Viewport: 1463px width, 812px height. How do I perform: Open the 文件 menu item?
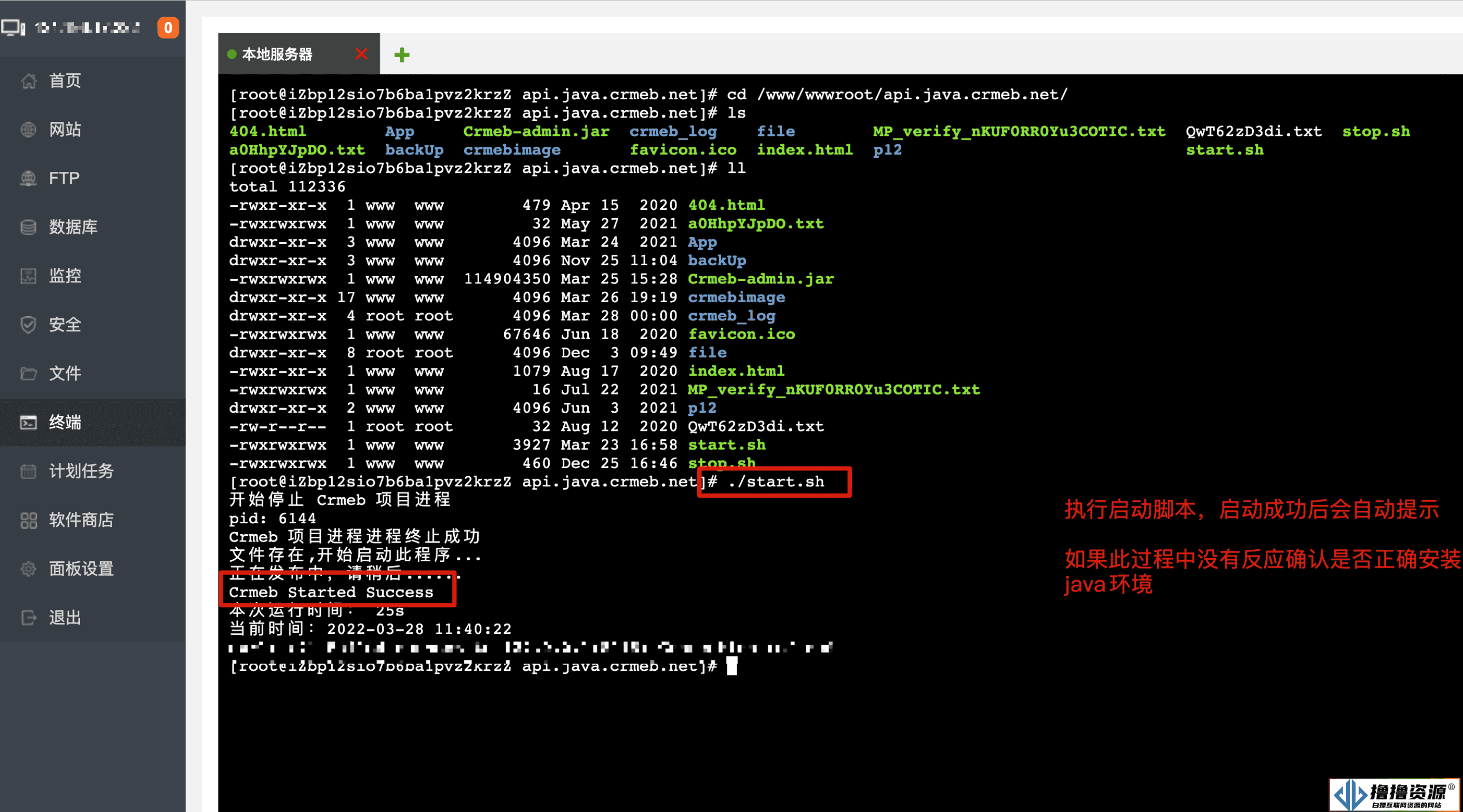click(92, 374)
